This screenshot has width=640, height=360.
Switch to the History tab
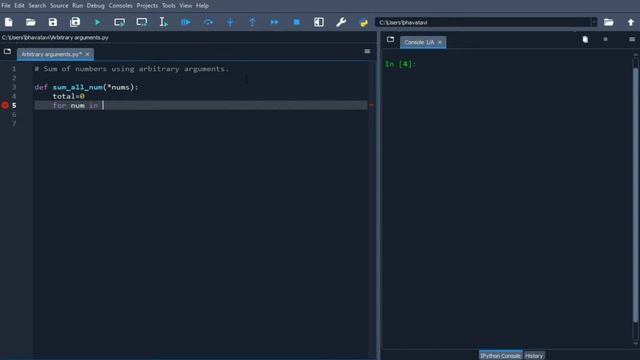[534, 356]
